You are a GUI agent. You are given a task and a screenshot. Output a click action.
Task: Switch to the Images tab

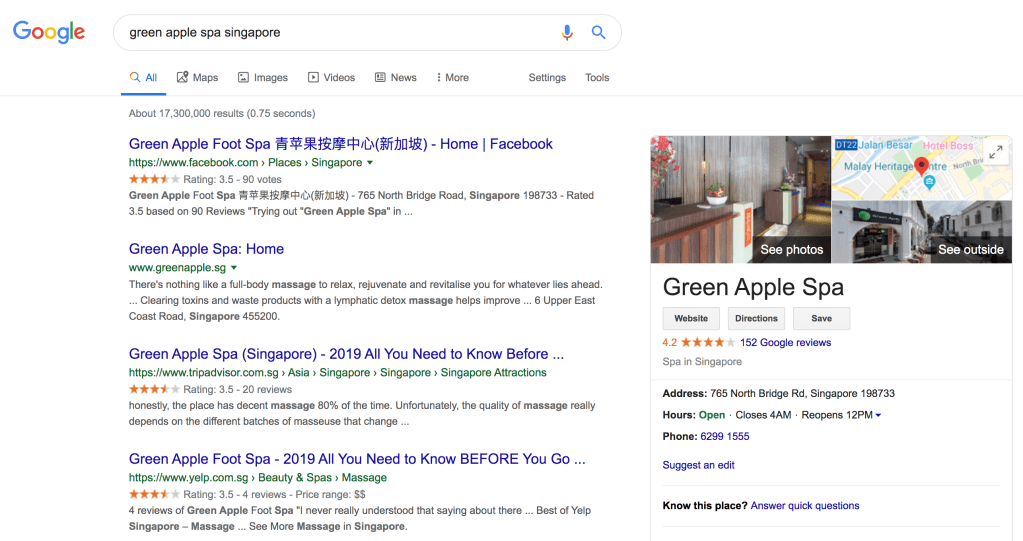tap(262, 77)
